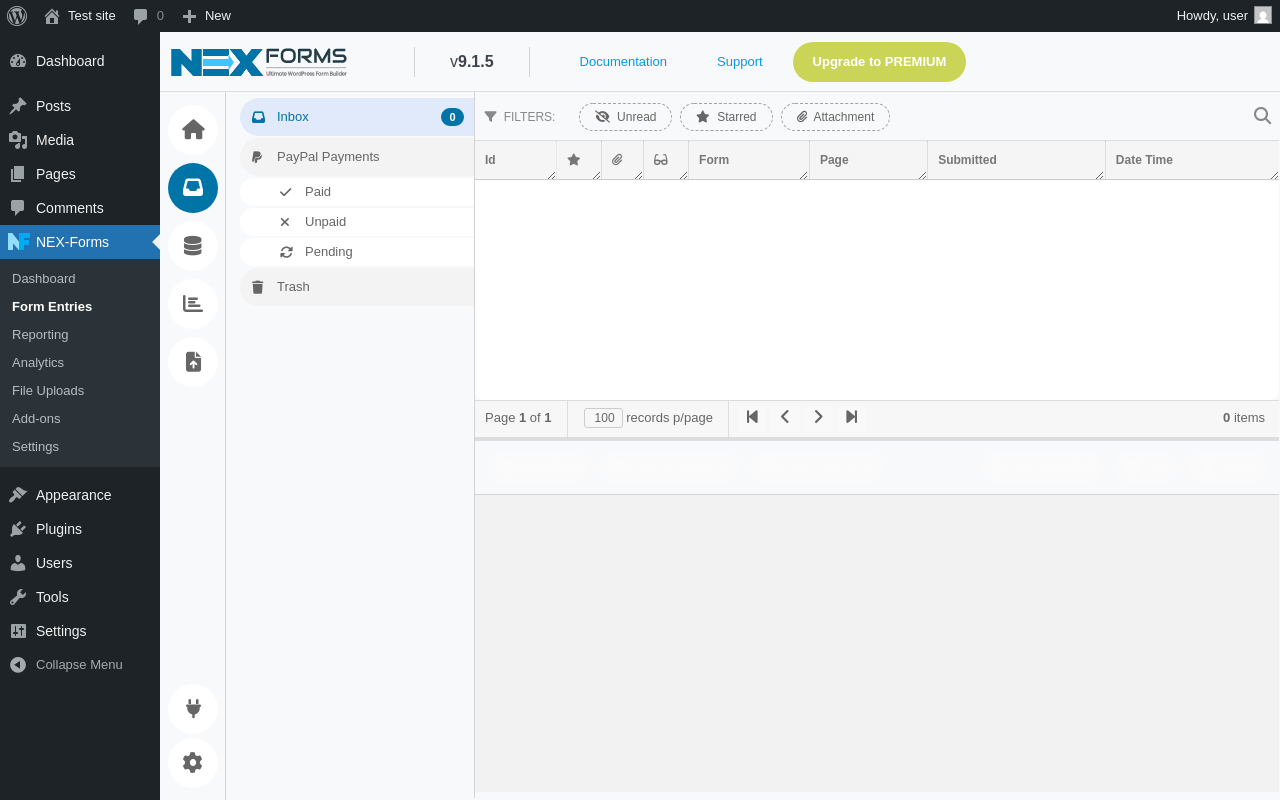
Task: Click the search magnifier icon
Action: pyautogui.click(x=1262, y=116)
